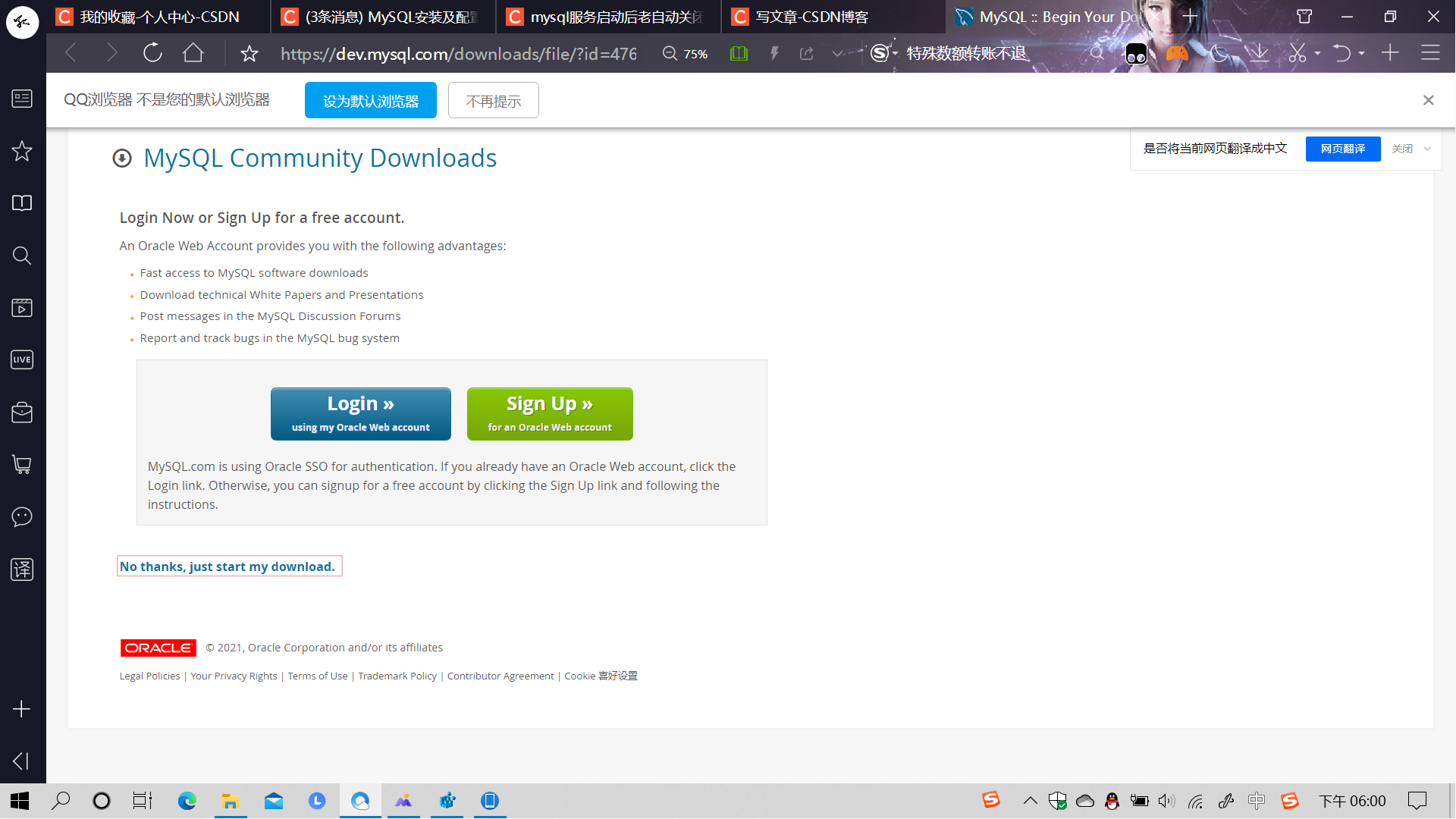Open the Legal Policies link

click(x=149, y=676)
